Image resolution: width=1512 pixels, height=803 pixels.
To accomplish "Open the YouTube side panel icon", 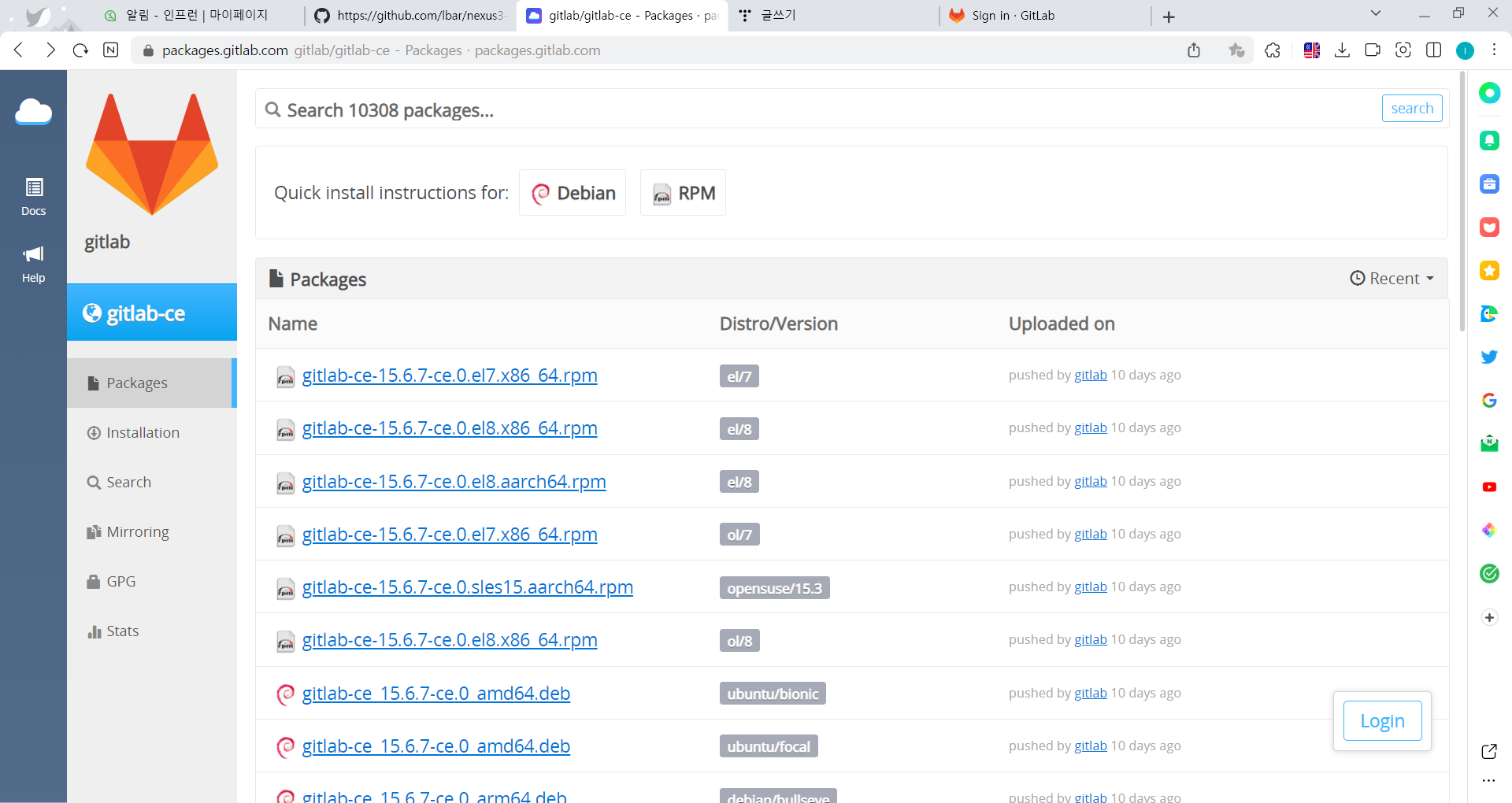I will 1489,487.
